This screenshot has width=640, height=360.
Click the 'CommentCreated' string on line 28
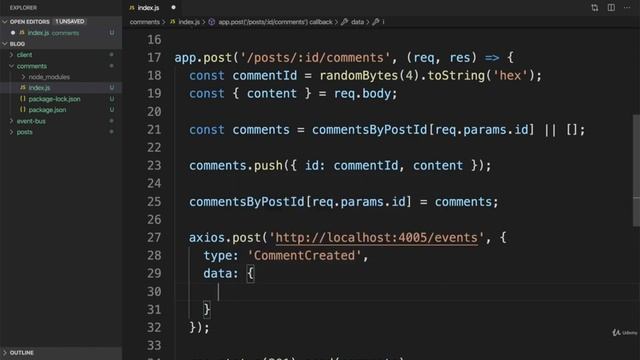(x=304, y=256)
